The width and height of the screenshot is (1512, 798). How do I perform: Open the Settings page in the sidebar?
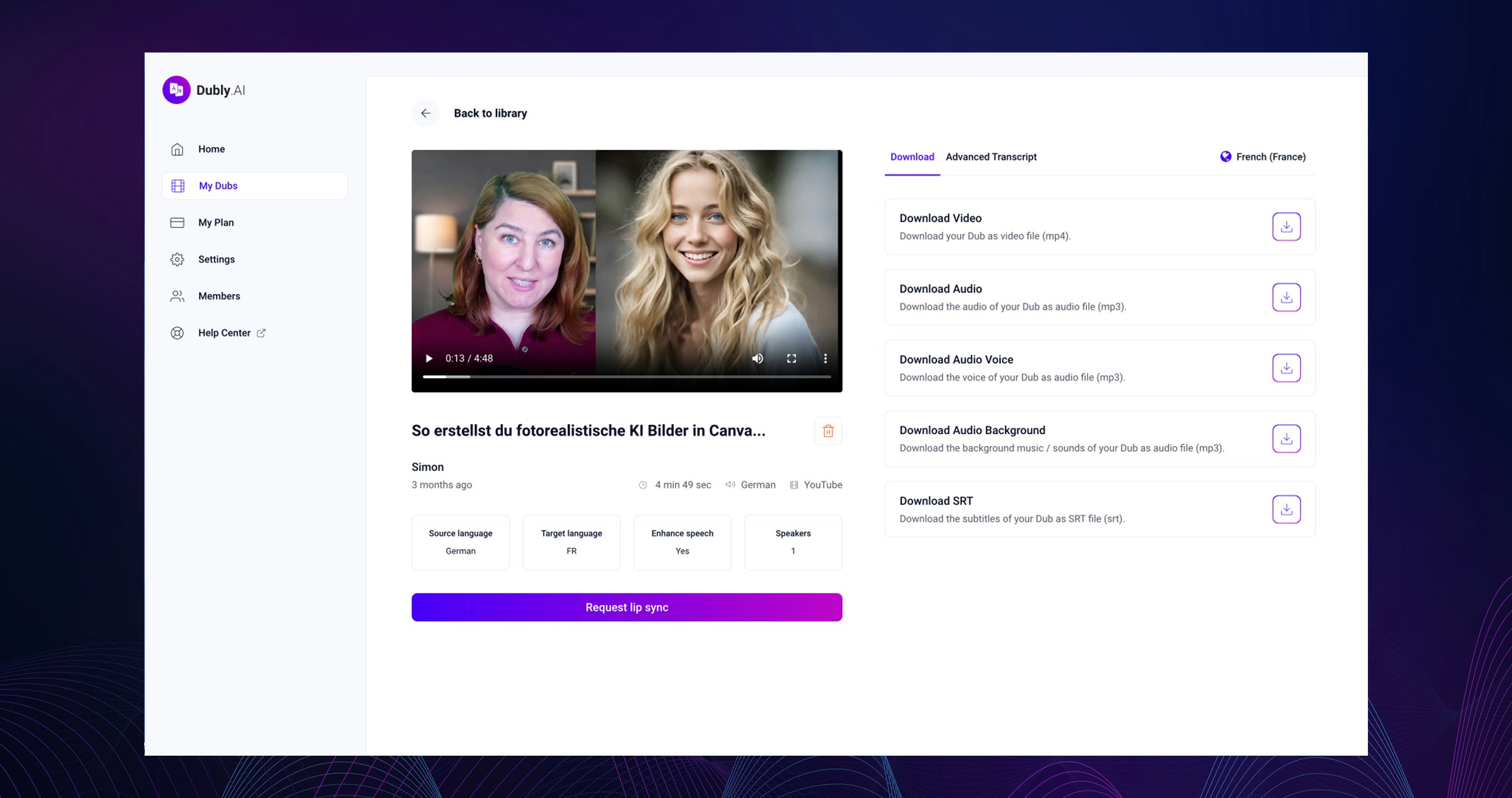pos(216,259)
